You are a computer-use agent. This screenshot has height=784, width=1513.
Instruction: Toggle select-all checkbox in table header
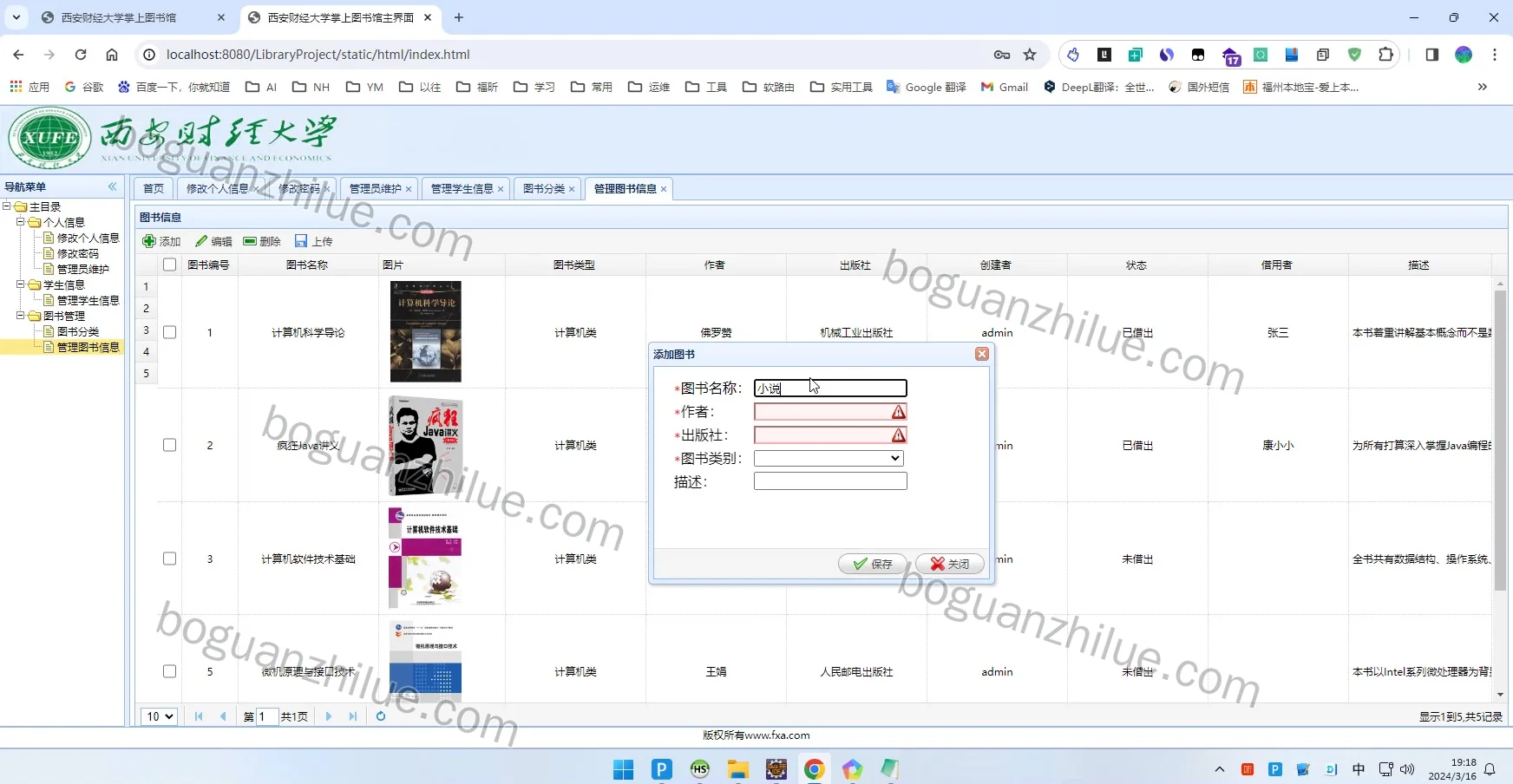pyautogui.click(x=169, y=265)
